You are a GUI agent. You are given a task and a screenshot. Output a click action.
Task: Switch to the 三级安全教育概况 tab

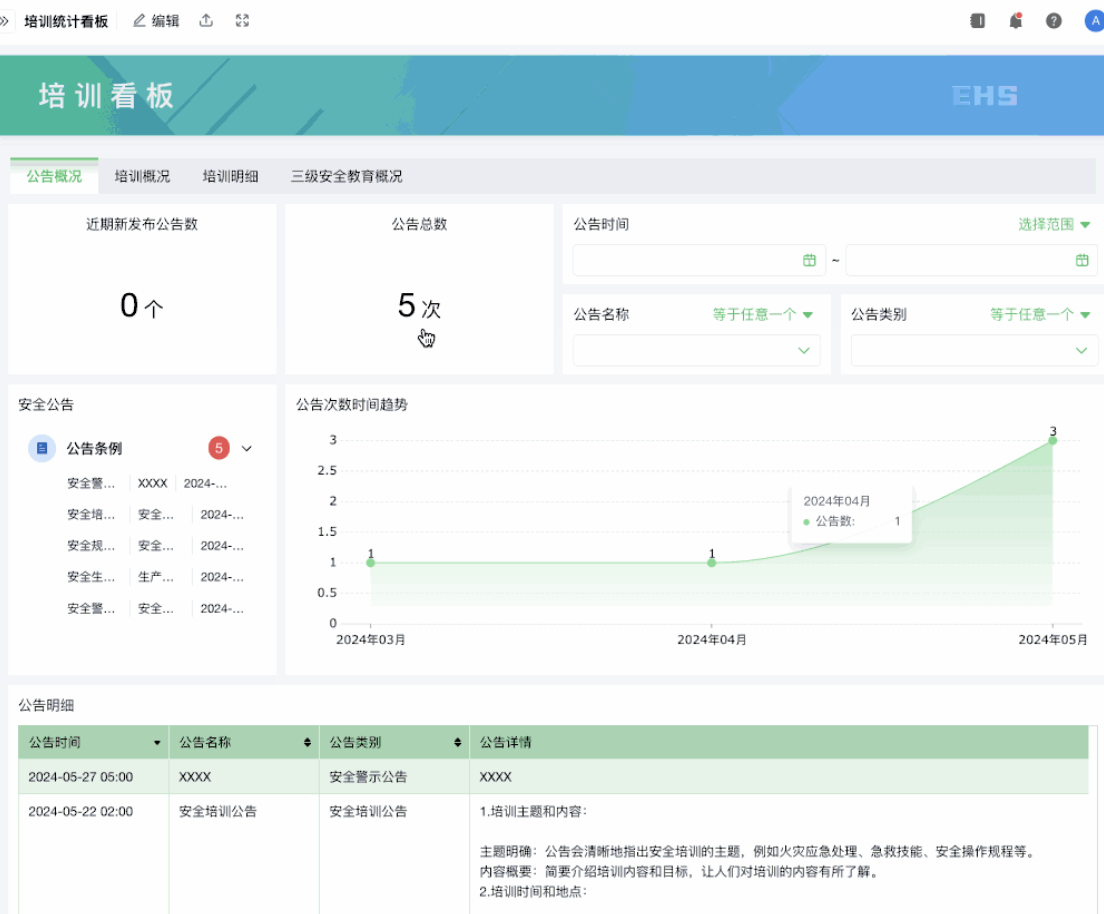[346, 176]
